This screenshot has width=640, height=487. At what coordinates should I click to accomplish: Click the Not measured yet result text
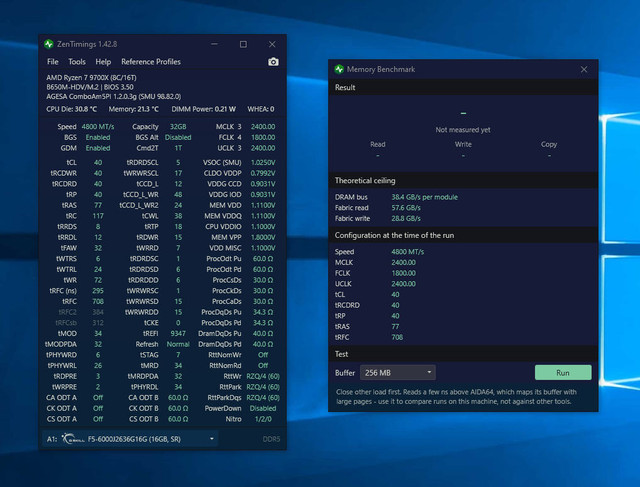[x=463, y=130]
